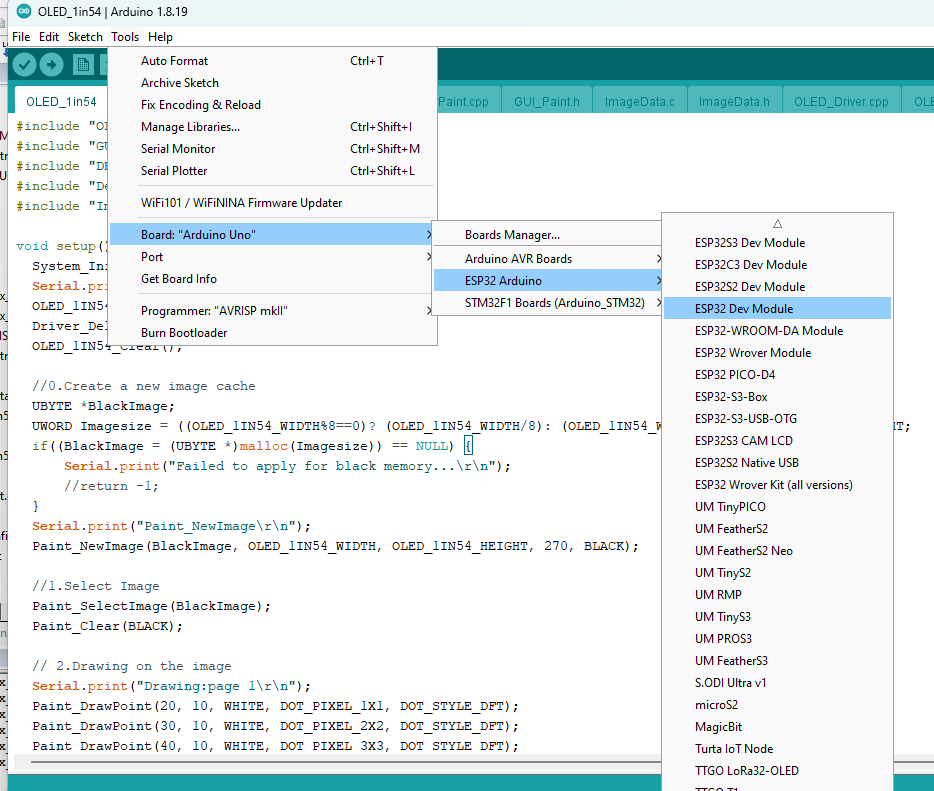Select ESP32 PICO-D4 board

777,375
